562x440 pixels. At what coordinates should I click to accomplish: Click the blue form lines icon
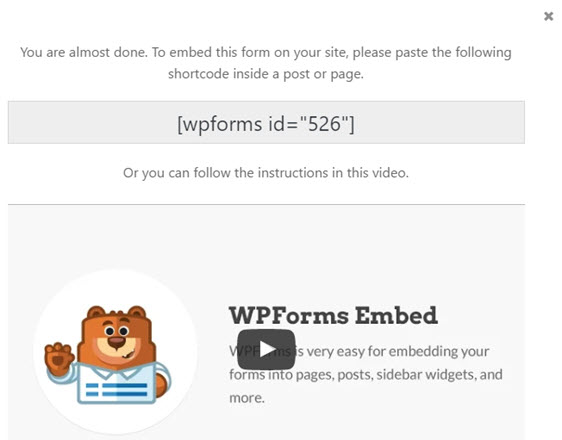[x=116, y=389]
